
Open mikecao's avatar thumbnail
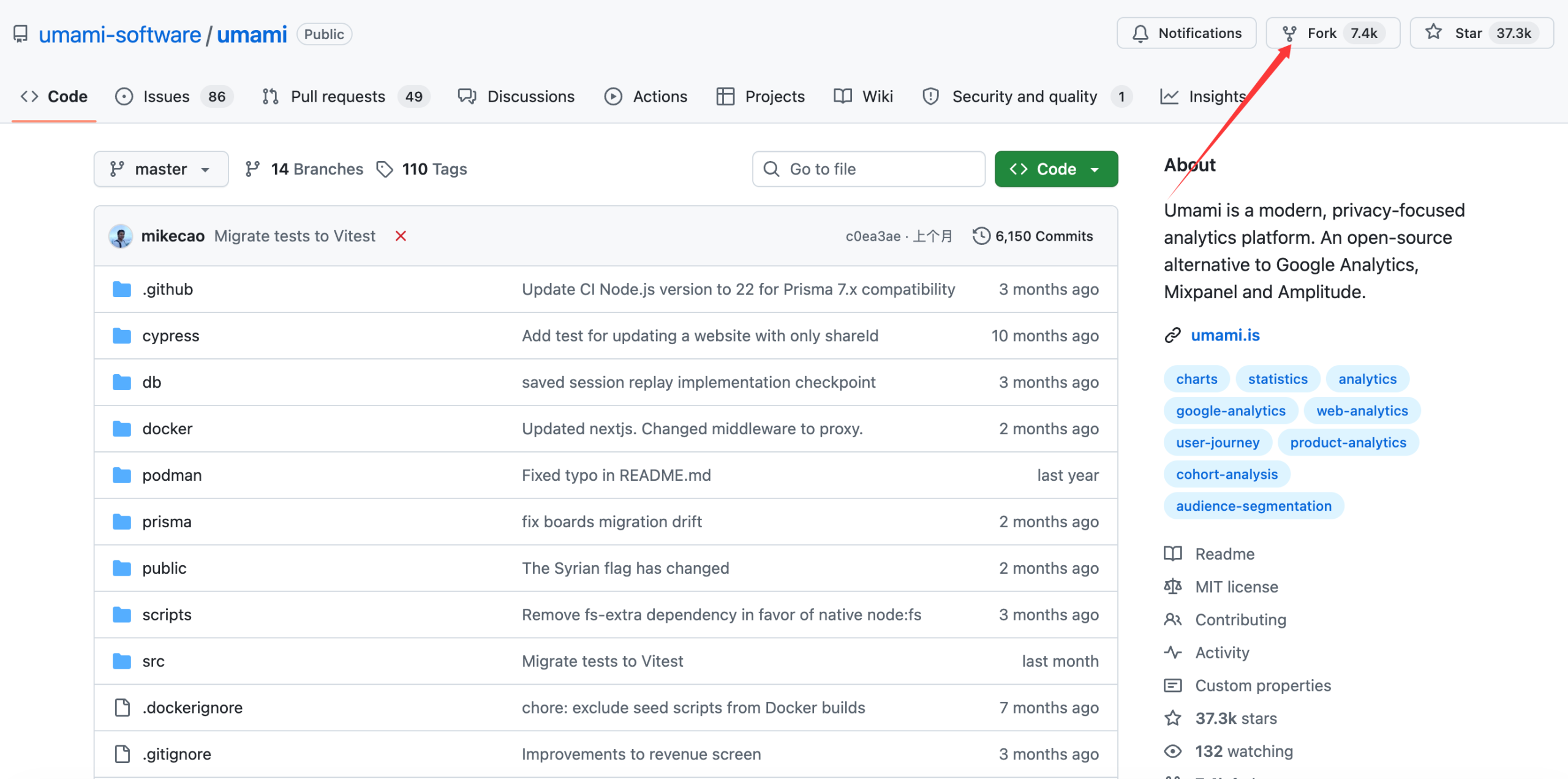point(121,236)
